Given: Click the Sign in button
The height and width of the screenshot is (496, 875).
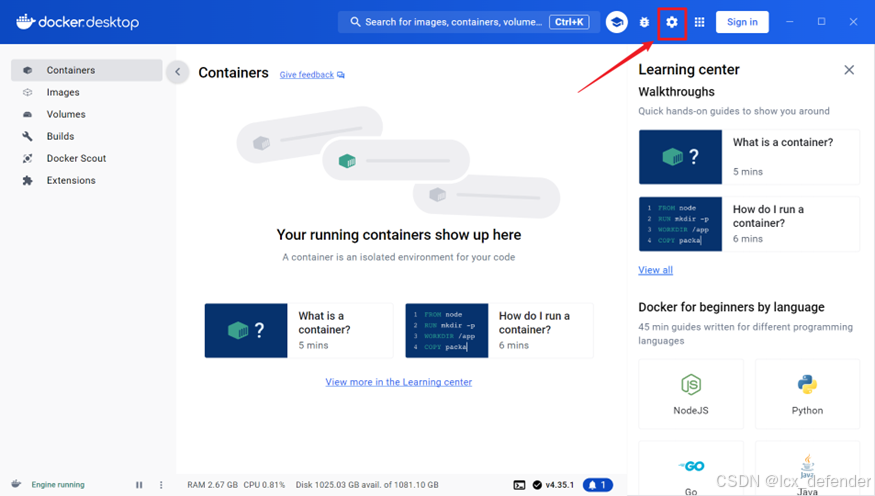Looking at the screenshot, I should [x=742, y=22].
